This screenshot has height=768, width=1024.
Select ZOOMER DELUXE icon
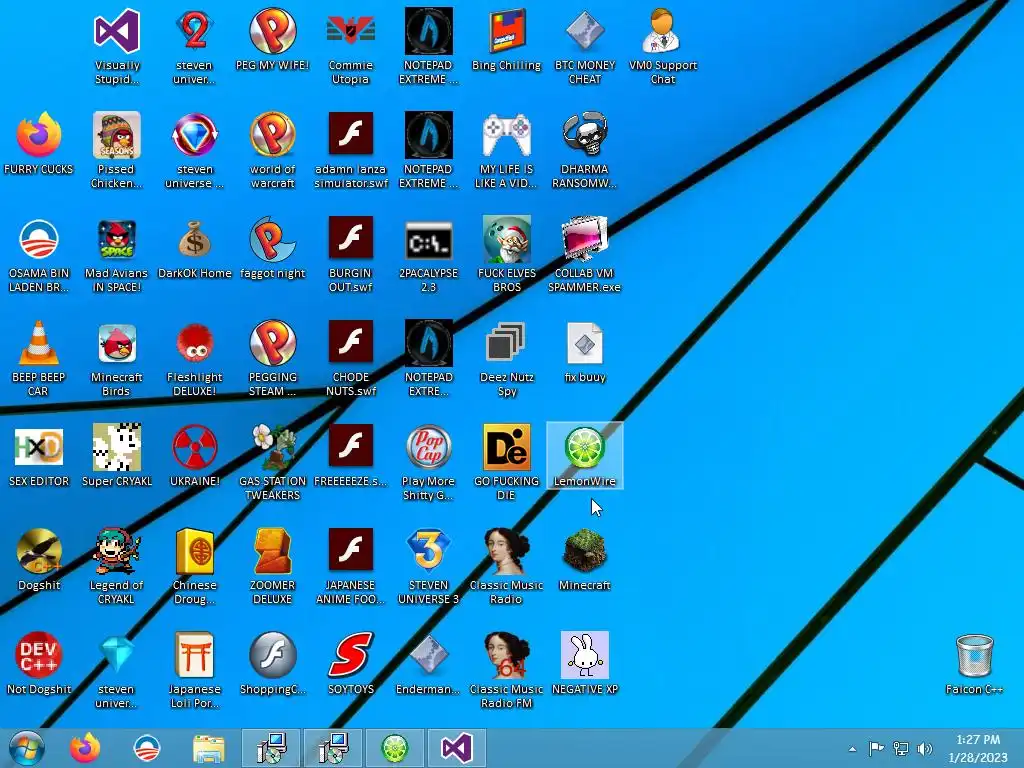(x=272, y=566)
